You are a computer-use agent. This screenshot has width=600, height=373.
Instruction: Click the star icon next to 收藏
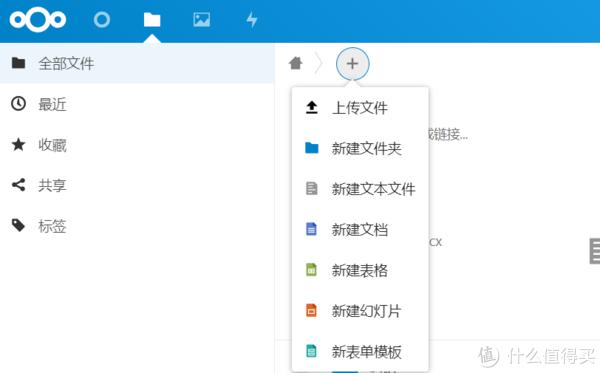18,144
